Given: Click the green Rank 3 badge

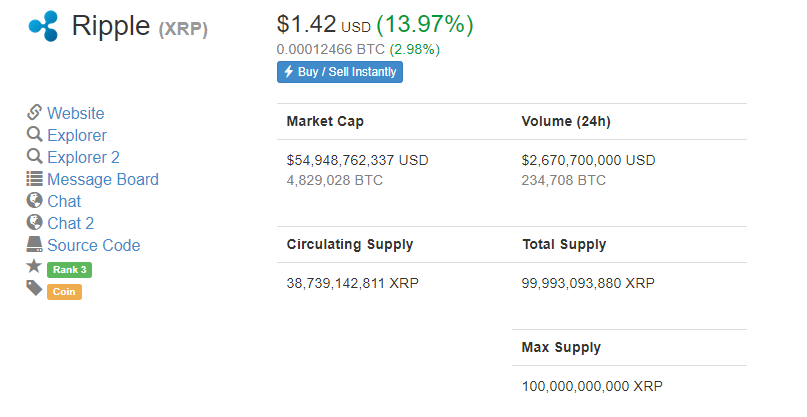Looking at the screenshot, I should [x=69, y=270].
